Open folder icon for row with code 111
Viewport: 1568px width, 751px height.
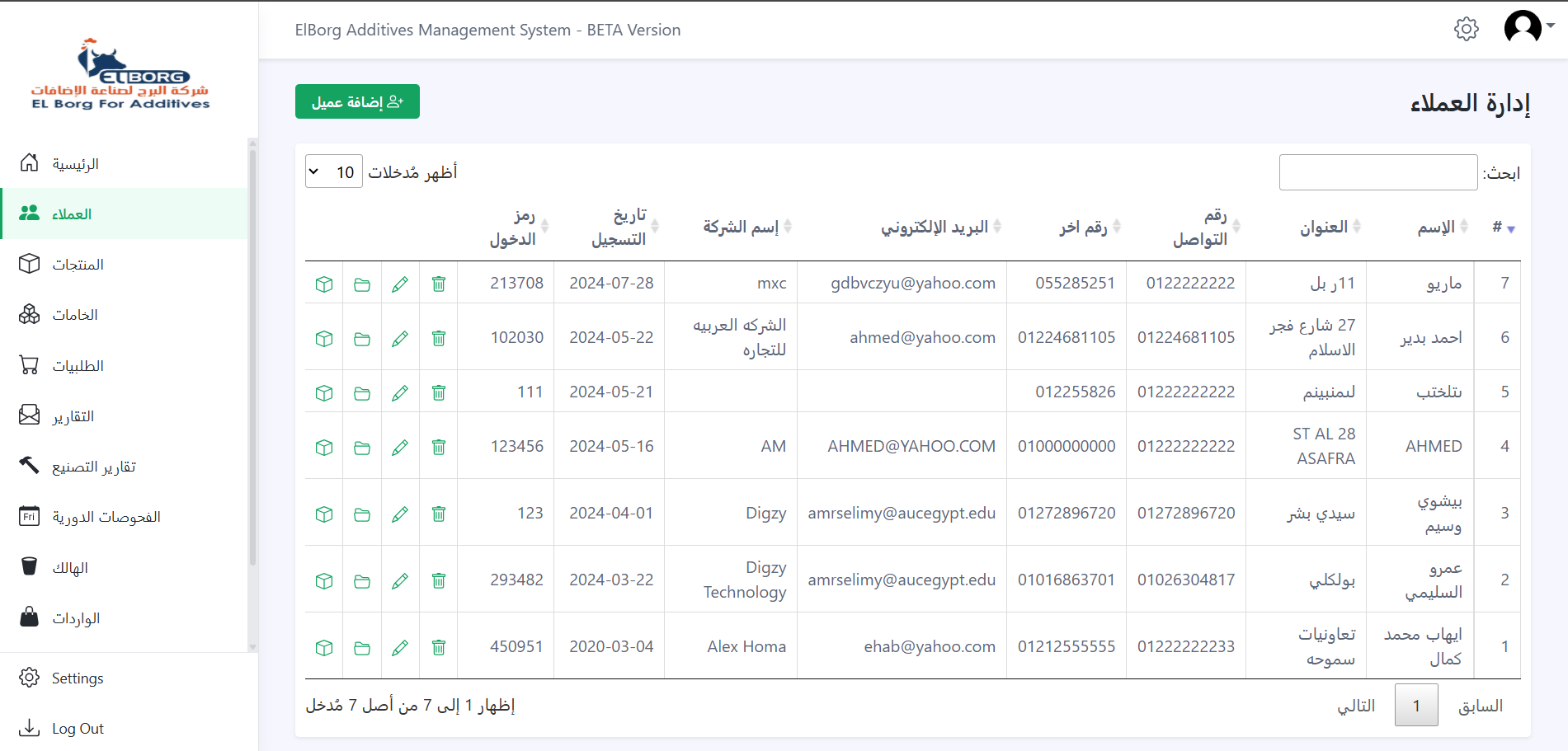(x=362, y=393)
